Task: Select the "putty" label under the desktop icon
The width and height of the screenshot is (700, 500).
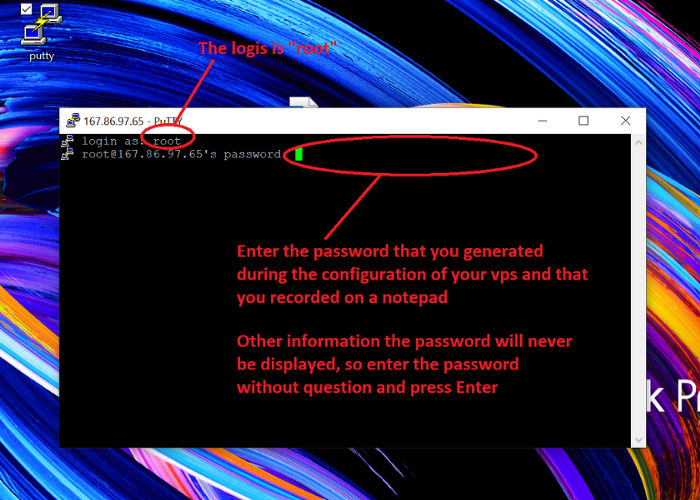Action: [42, 57]
